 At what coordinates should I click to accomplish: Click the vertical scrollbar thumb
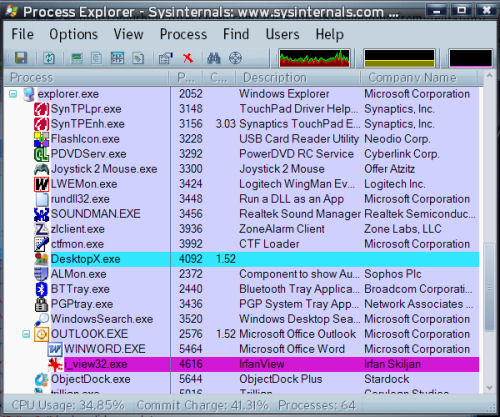pos(489,287)
